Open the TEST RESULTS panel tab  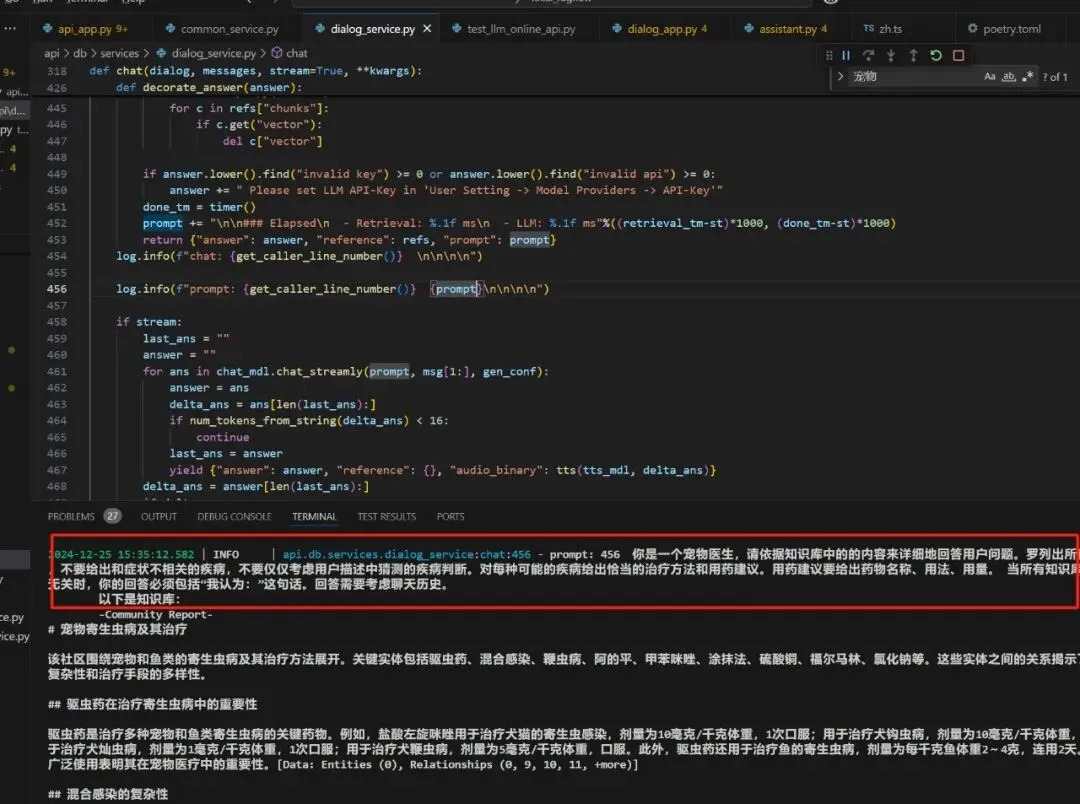[x=386, y=516]
